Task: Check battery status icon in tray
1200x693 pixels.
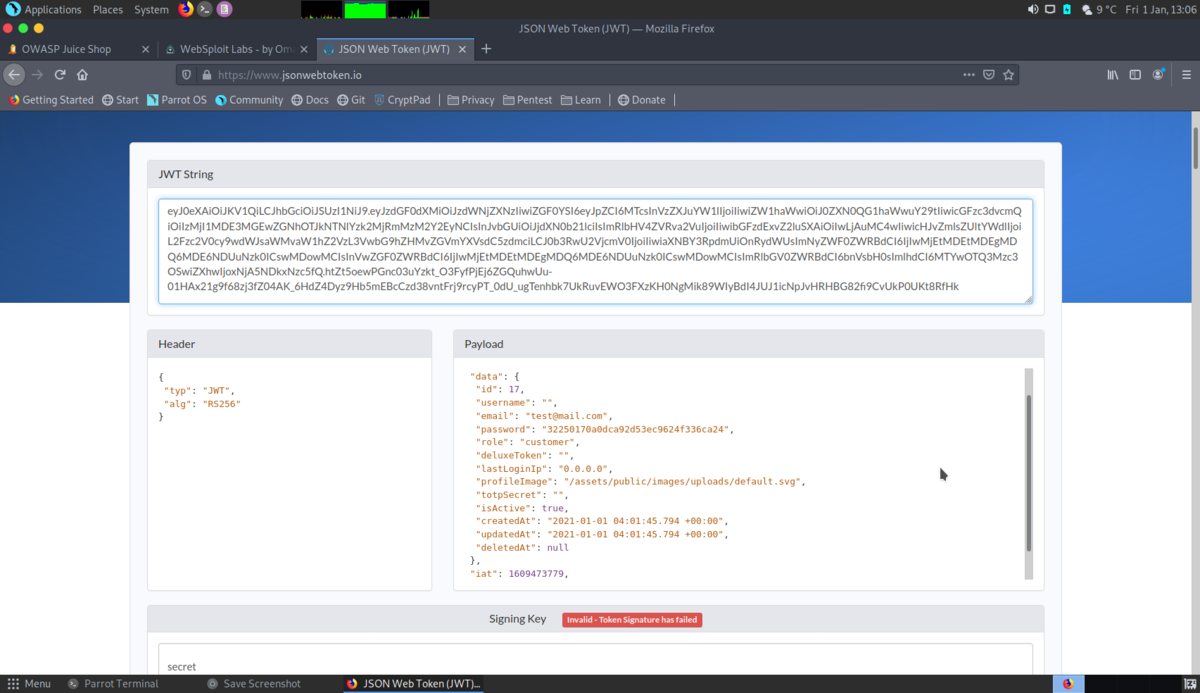Action: coord(1067,9)
